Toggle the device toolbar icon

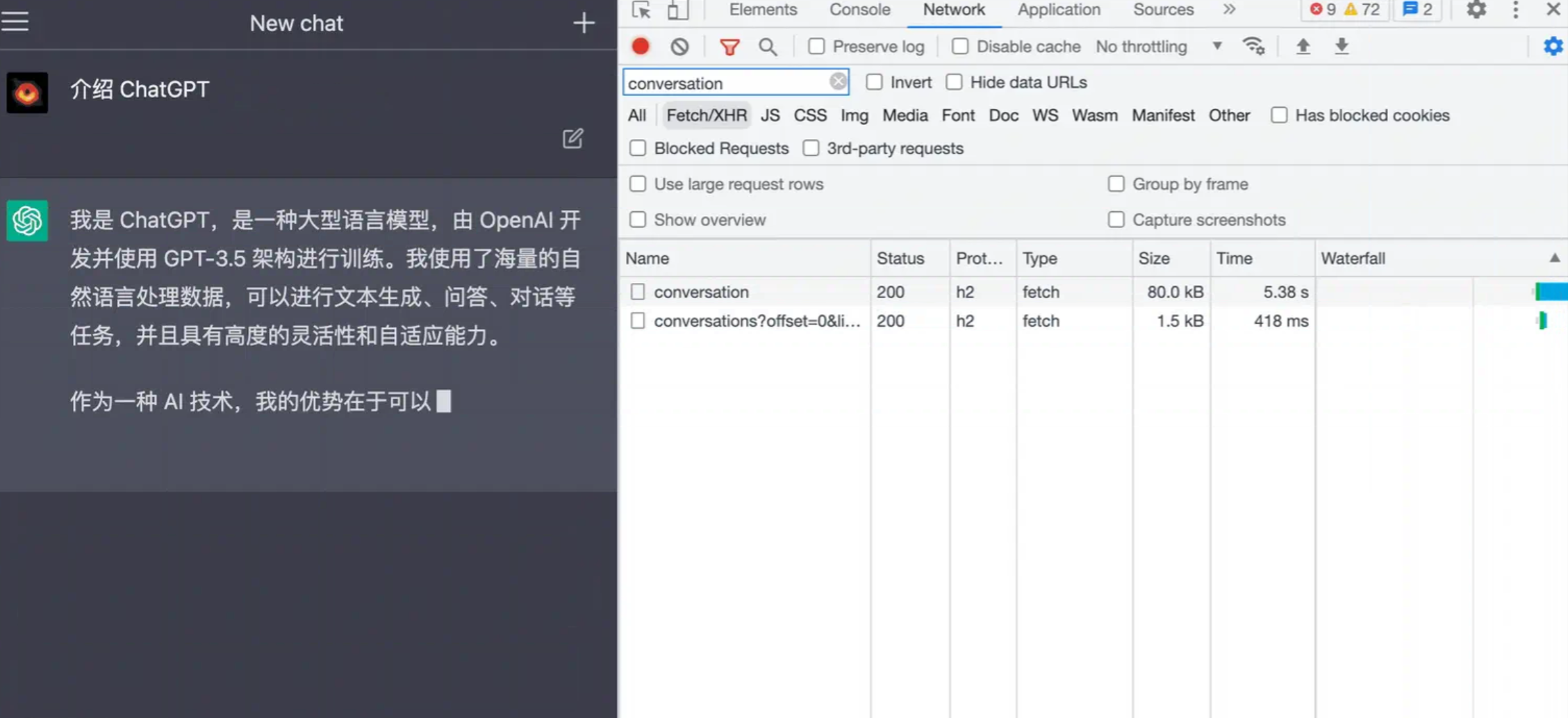677,10
